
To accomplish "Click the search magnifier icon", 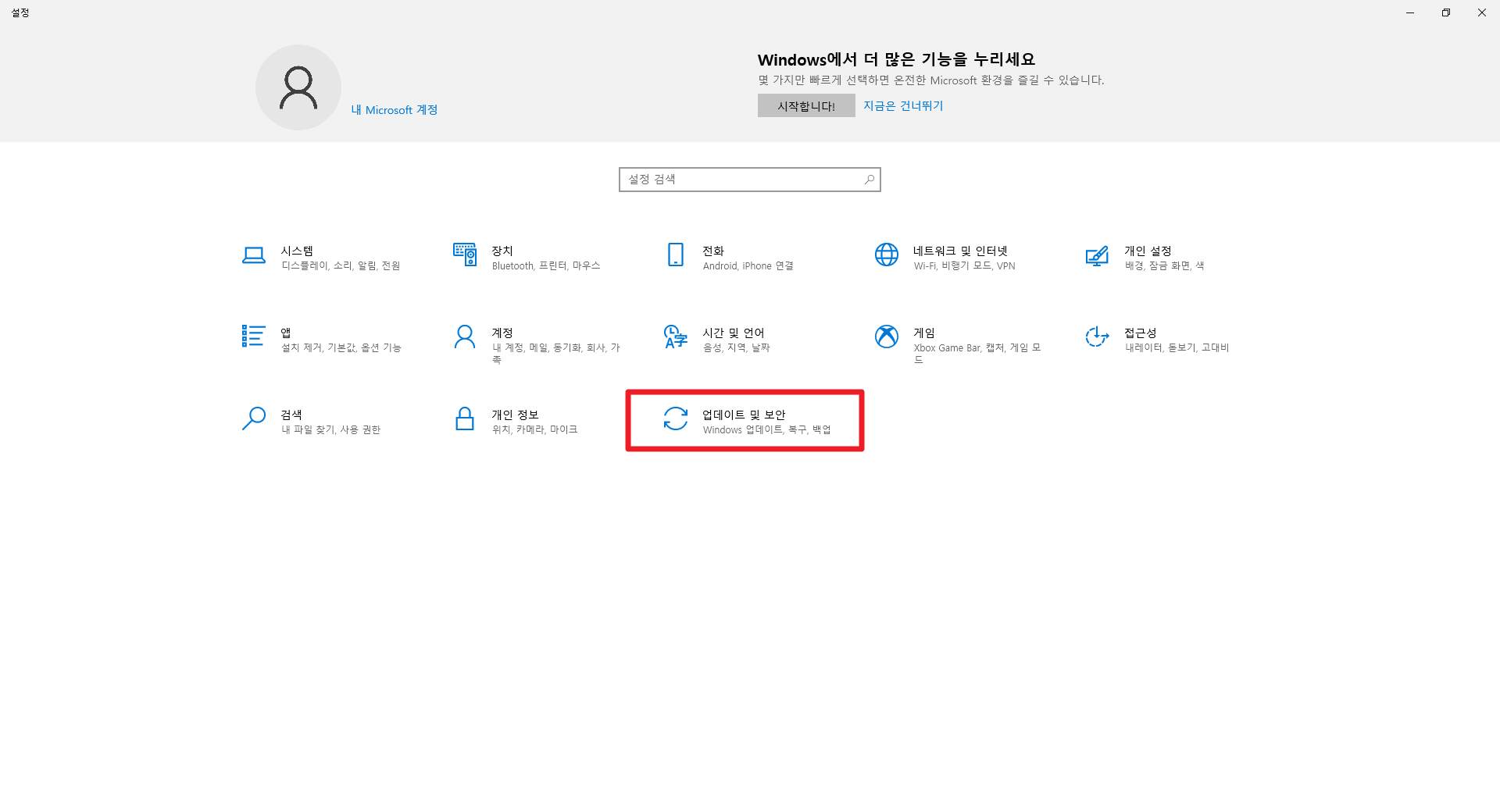I will click(x=868, y=179).
